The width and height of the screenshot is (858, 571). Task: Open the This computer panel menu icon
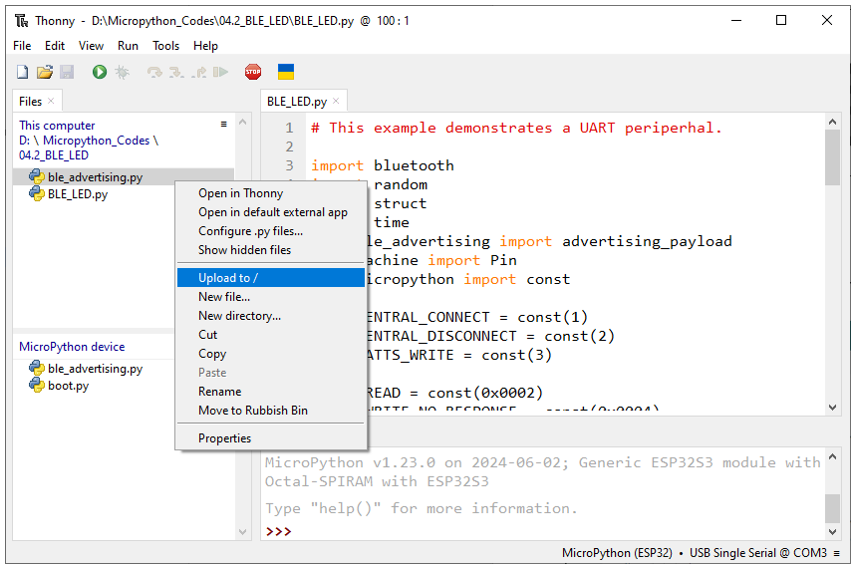coord(223,124)
